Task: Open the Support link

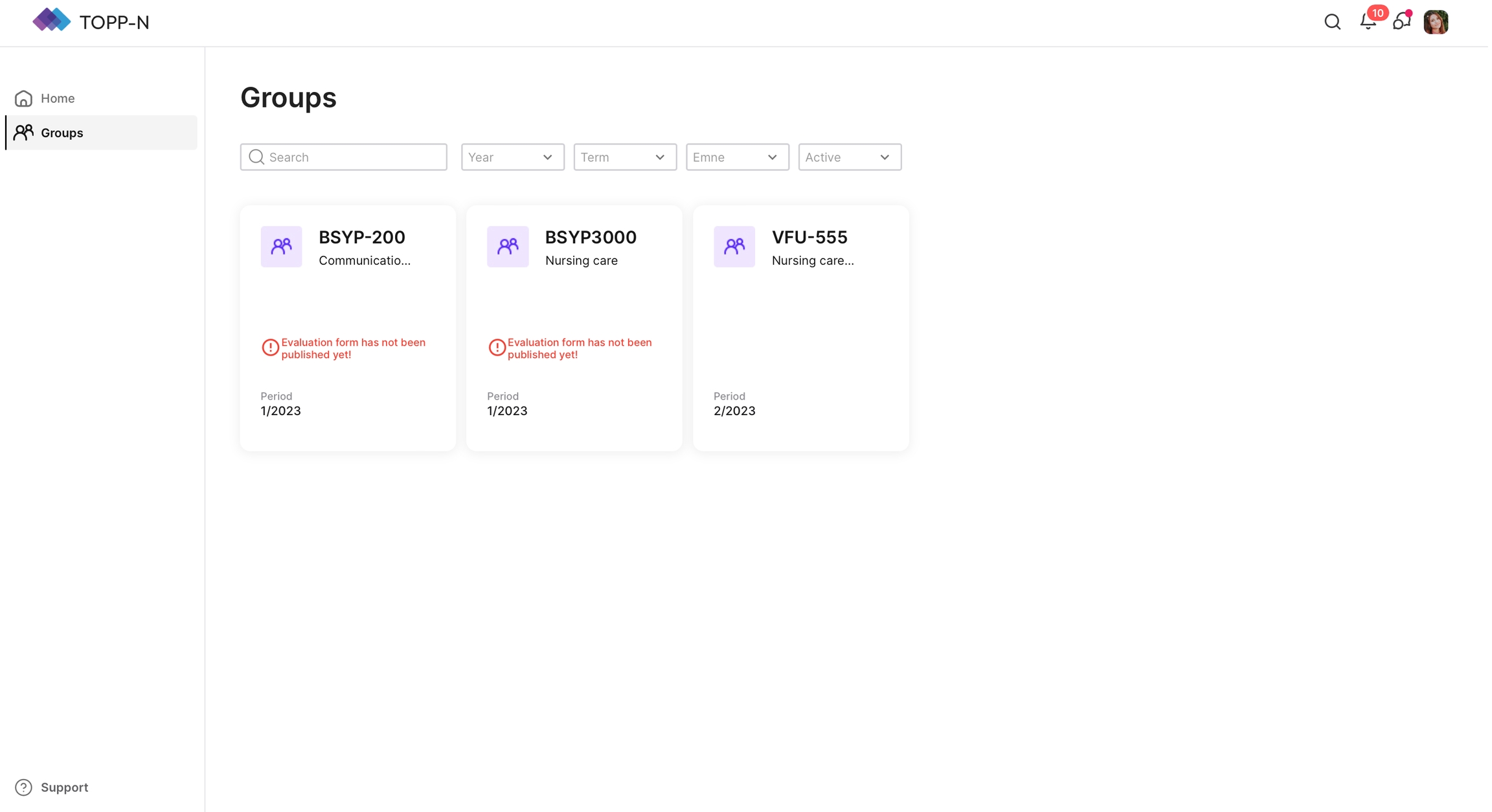Action: tap(63, 787)
